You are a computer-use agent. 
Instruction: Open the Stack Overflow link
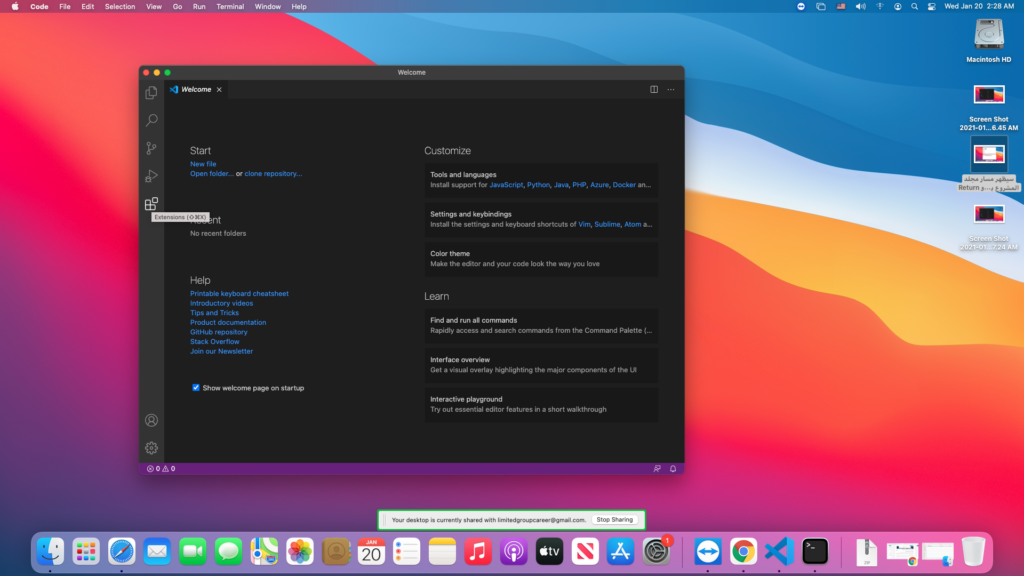coord(214,342)
